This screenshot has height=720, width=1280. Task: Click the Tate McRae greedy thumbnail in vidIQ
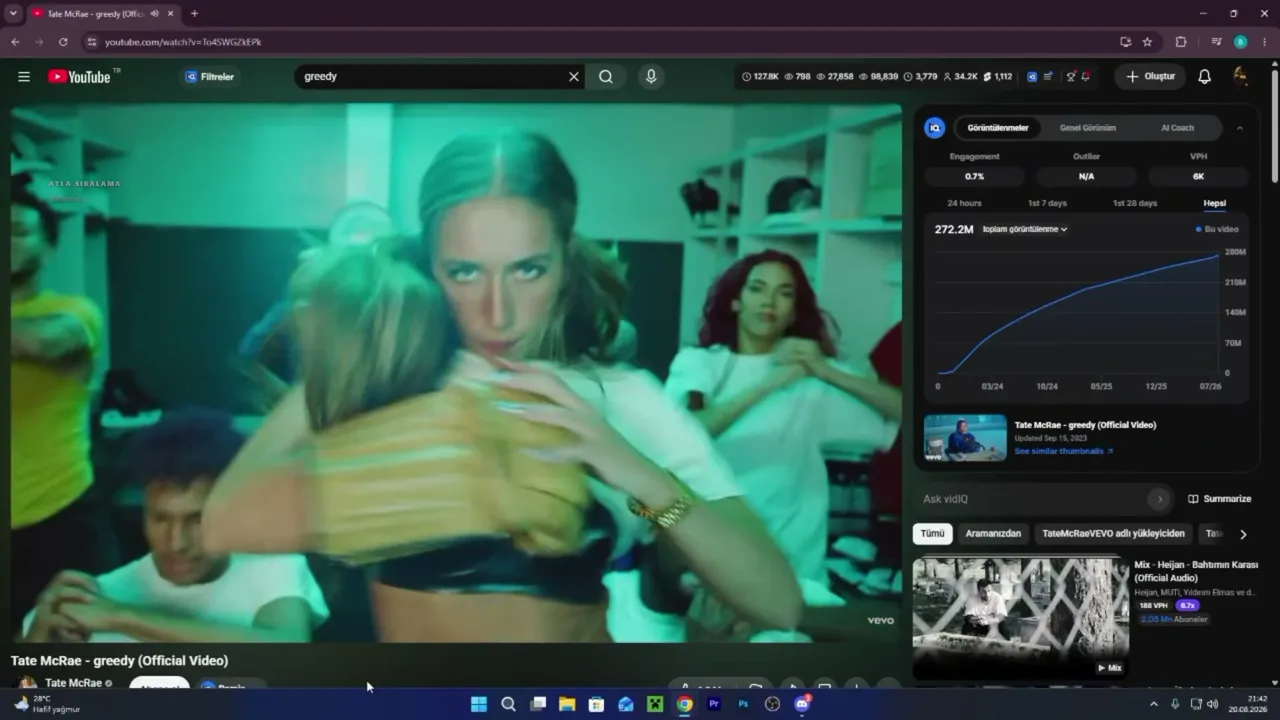click(x=965, y=438)
